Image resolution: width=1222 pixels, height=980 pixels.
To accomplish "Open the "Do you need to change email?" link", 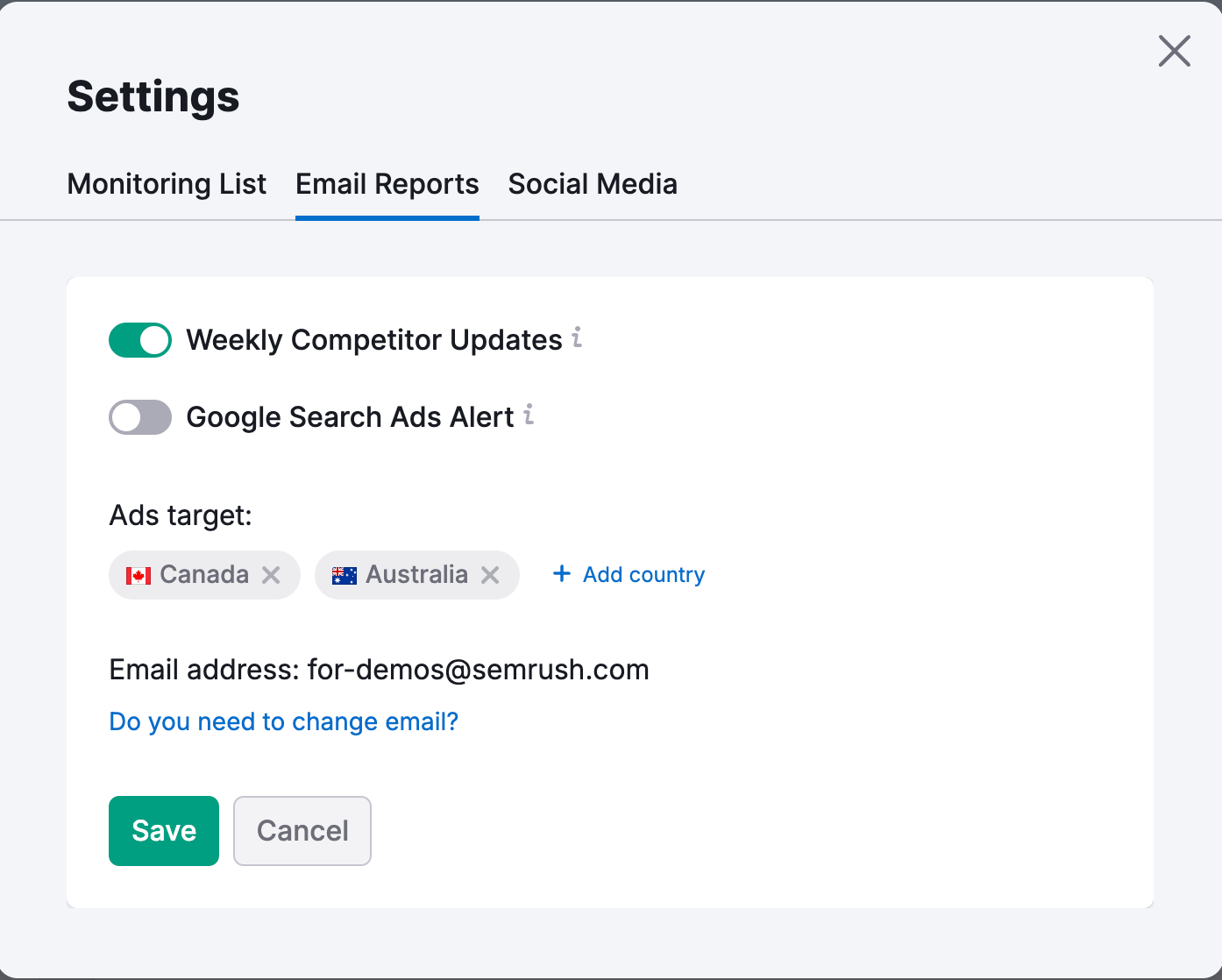I will (x=282, y=721).
